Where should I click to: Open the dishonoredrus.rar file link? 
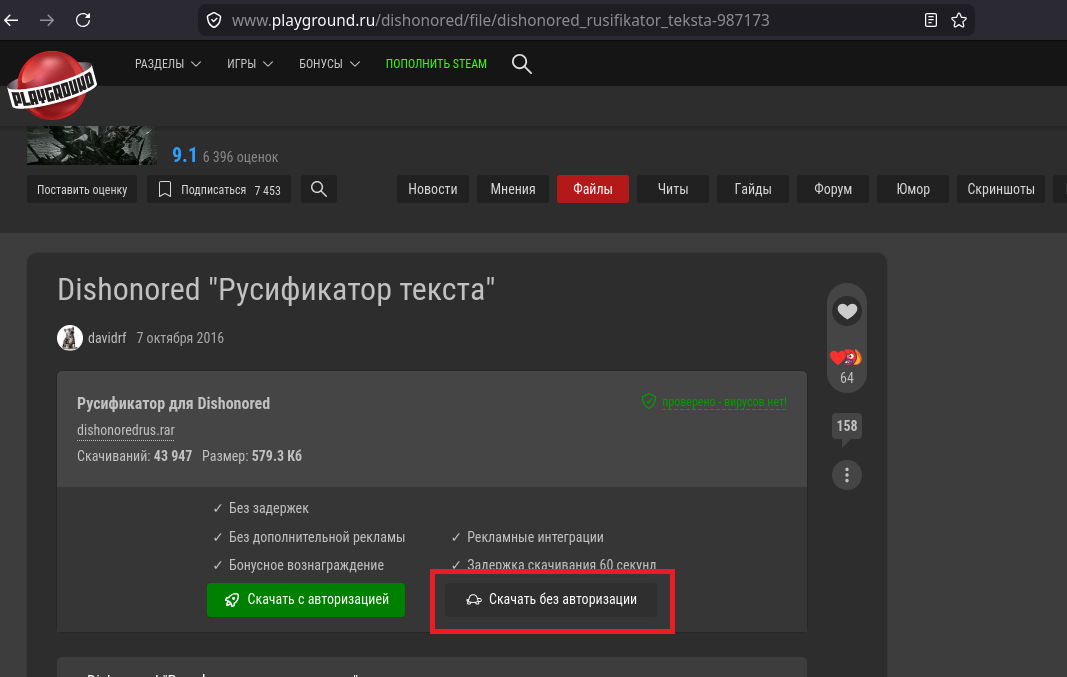point(126,430)
